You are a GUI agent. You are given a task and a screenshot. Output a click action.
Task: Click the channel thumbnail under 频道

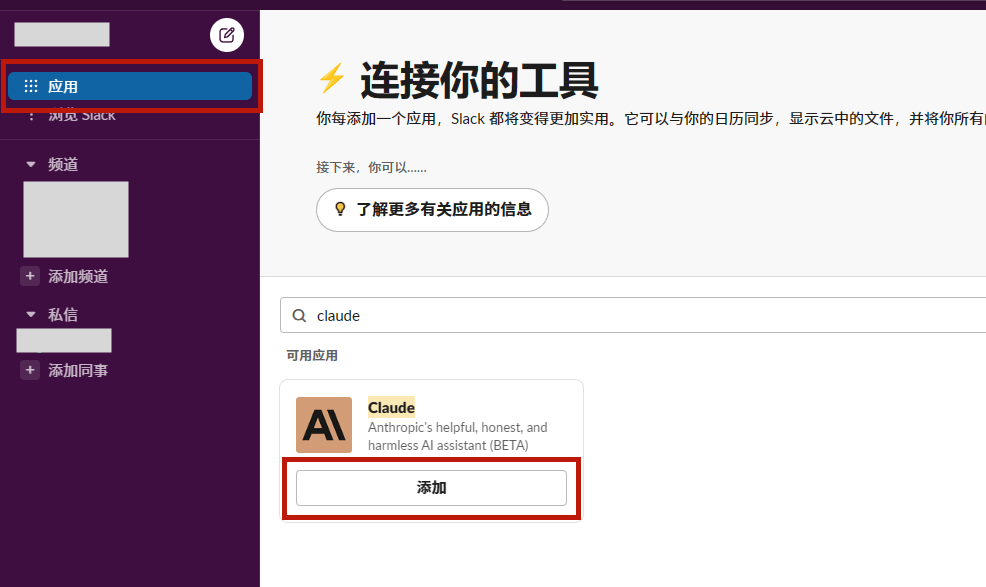point(75,219)
